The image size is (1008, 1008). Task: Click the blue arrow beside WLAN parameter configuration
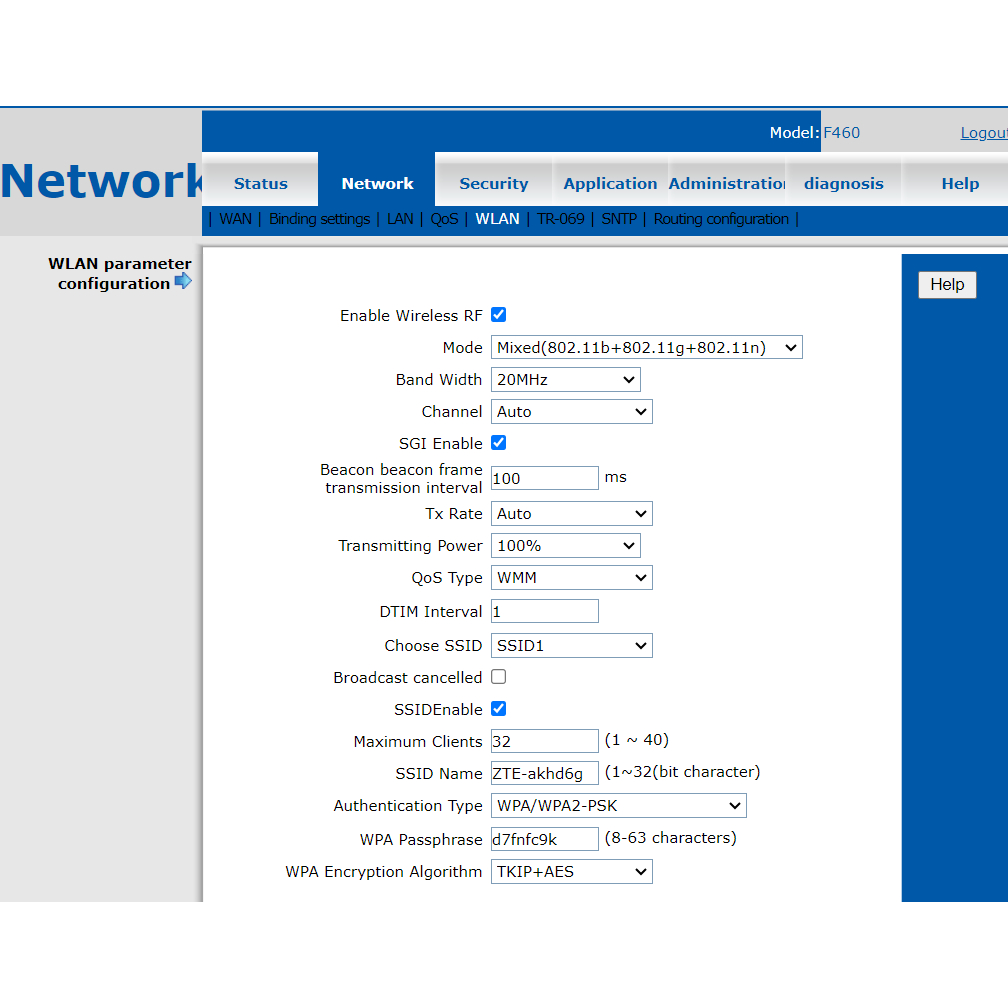[183, 282]
